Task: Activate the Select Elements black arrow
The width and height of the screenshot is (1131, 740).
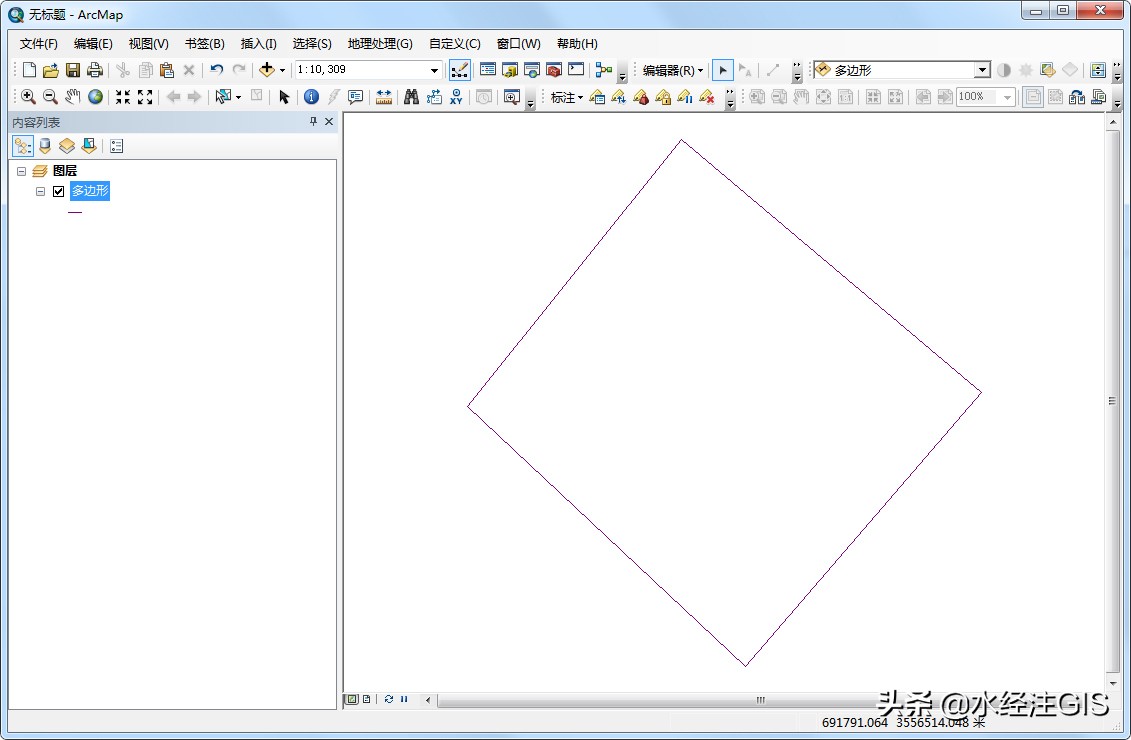Action: (x=284, y=97)
